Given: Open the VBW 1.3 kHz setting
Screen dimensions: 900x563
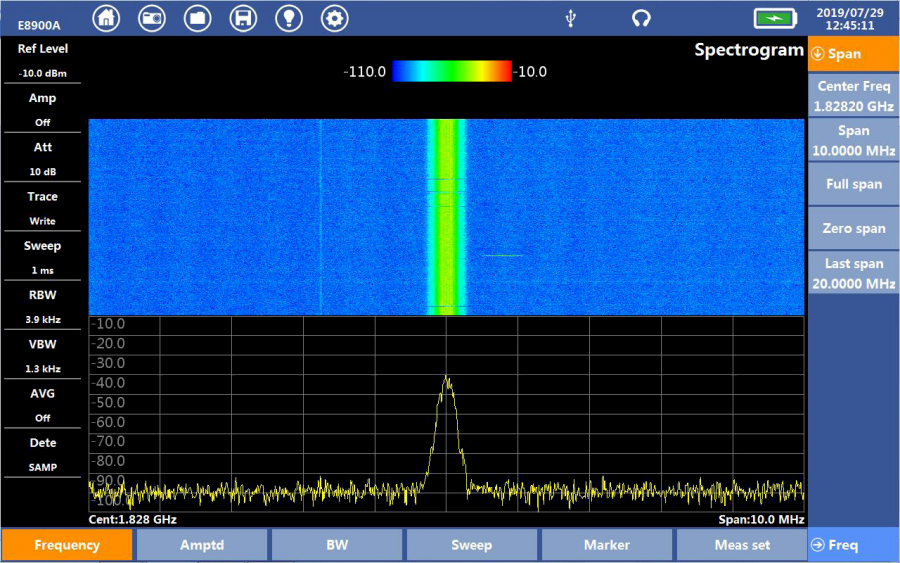Looking at the screenshot, I should (42, 356).
